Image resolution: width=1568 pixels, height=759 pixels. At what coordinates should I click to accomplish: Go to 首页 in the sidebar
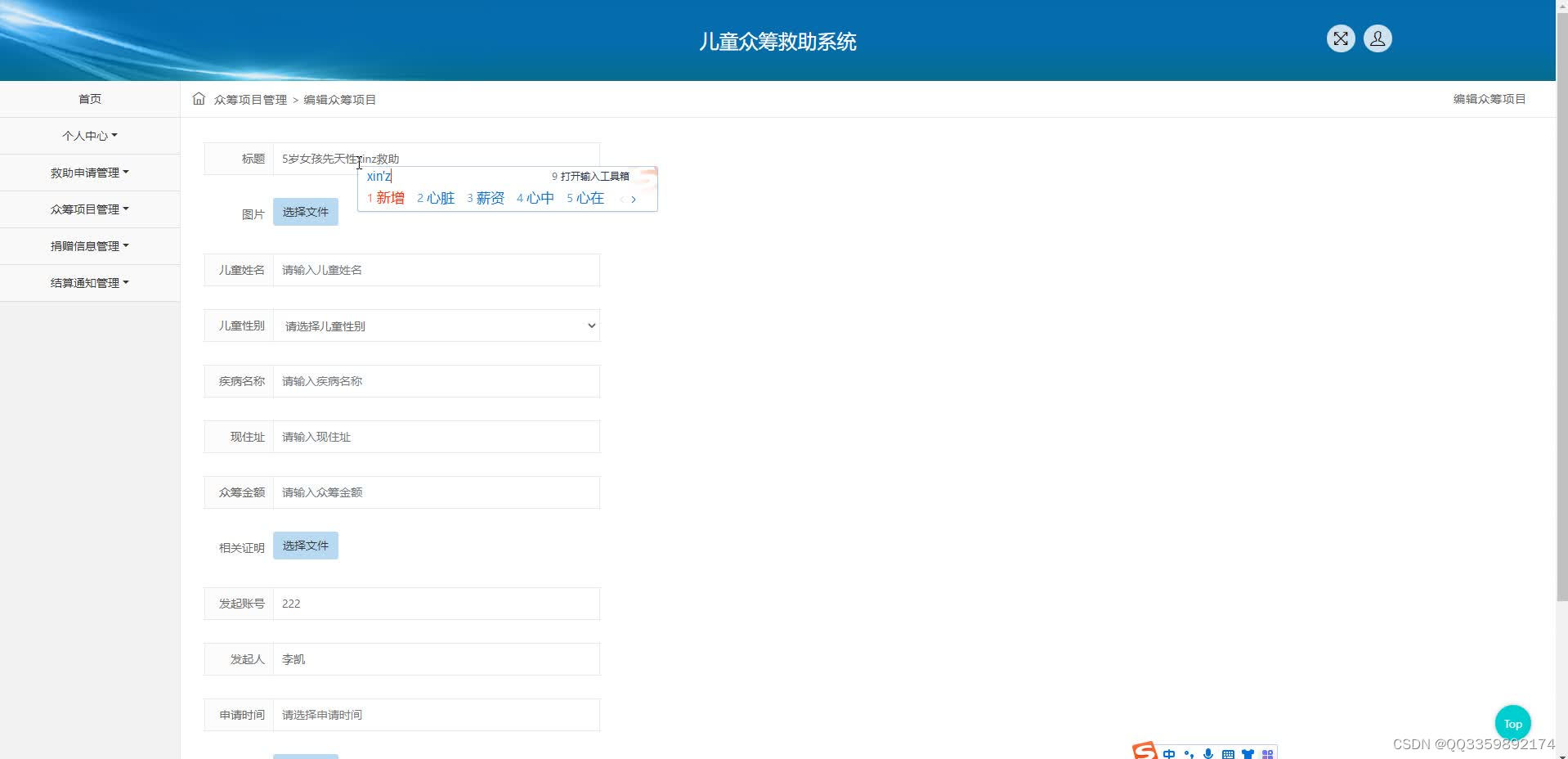tap(90, 99)
